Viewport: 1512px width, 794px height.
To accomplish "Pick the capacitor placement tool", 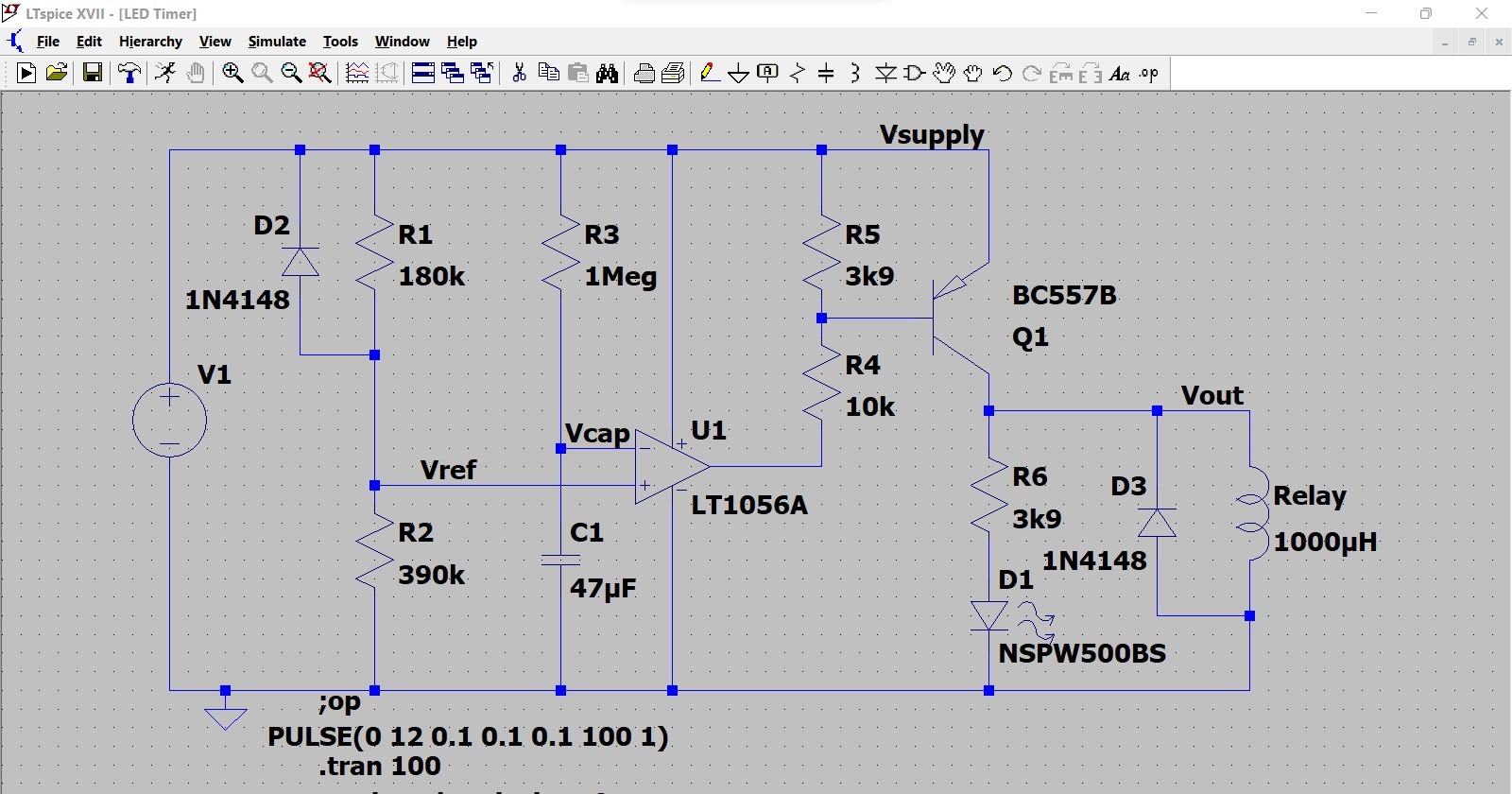I will click(826, 73).
